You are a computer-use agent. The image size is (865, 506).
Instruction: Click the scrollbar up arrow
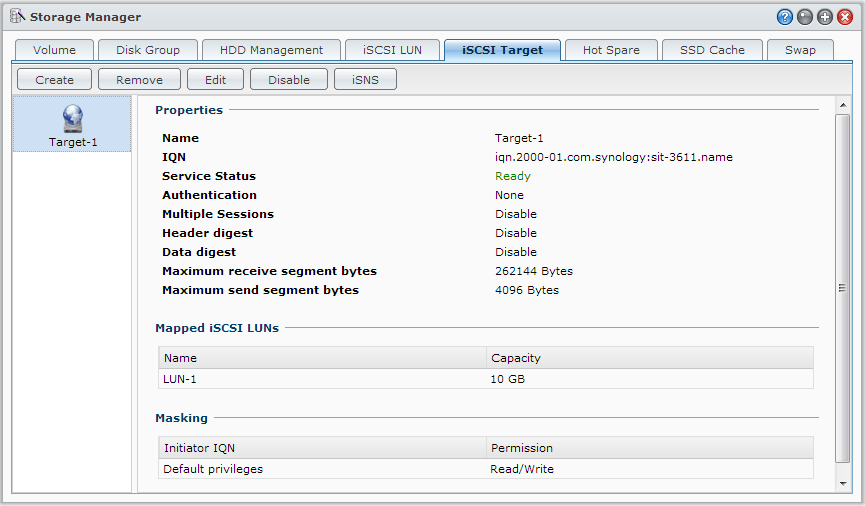[842, 104]
